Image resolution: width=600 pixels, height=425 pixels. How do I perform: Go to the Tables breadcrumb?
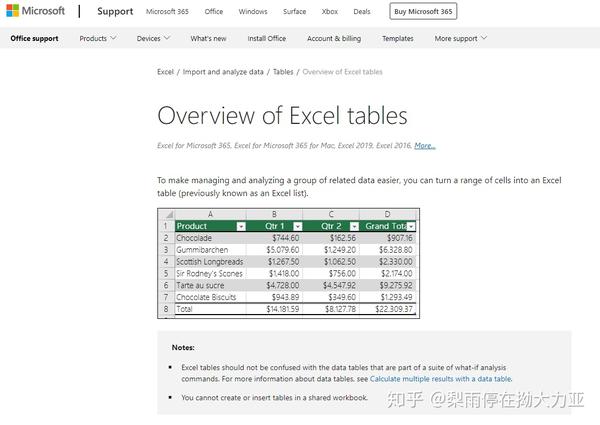tap(283, 72)
